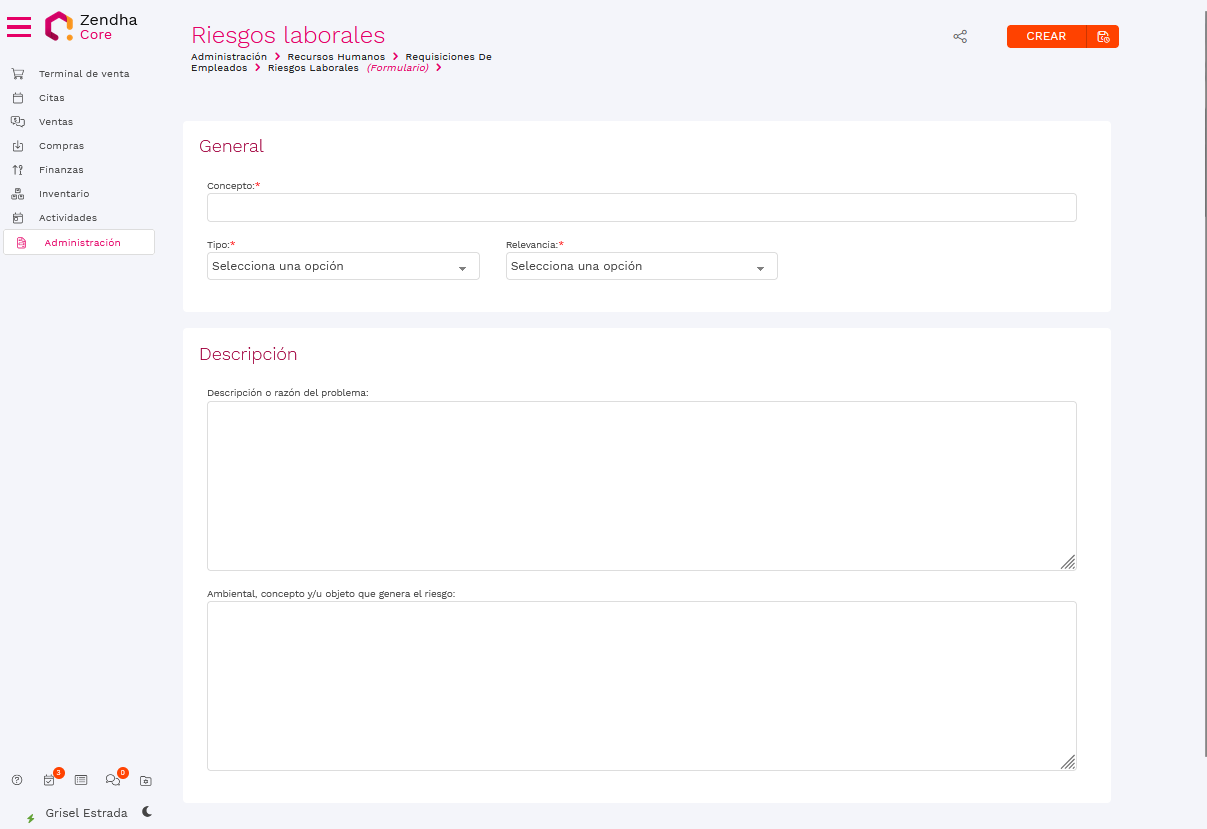Click the list view icon in sidebar footer
The width and height of the screenshot is (1207, 829).
point(81,780)
